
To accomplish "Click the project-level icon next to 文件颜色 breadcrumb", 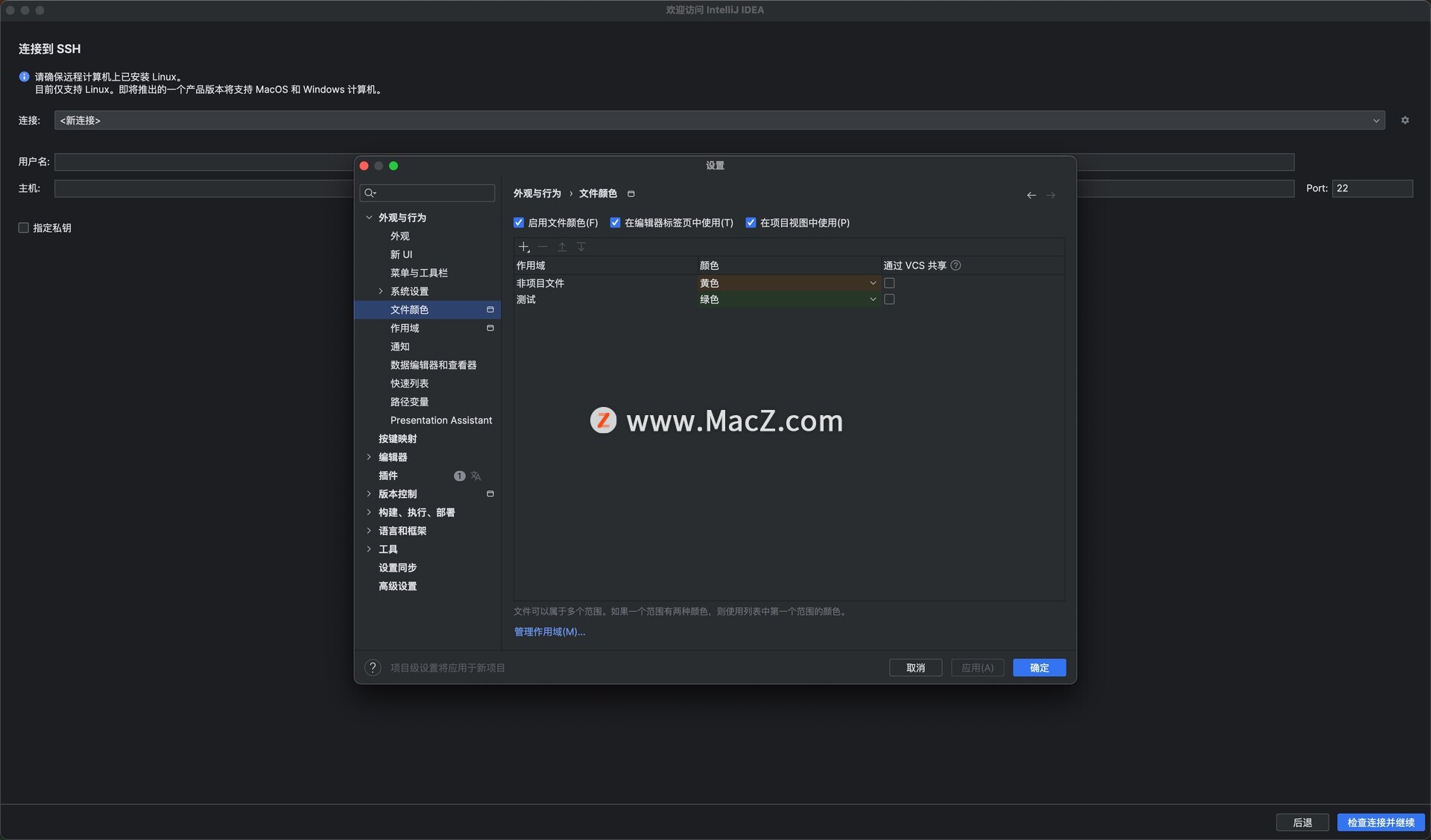I will point(631,194).
